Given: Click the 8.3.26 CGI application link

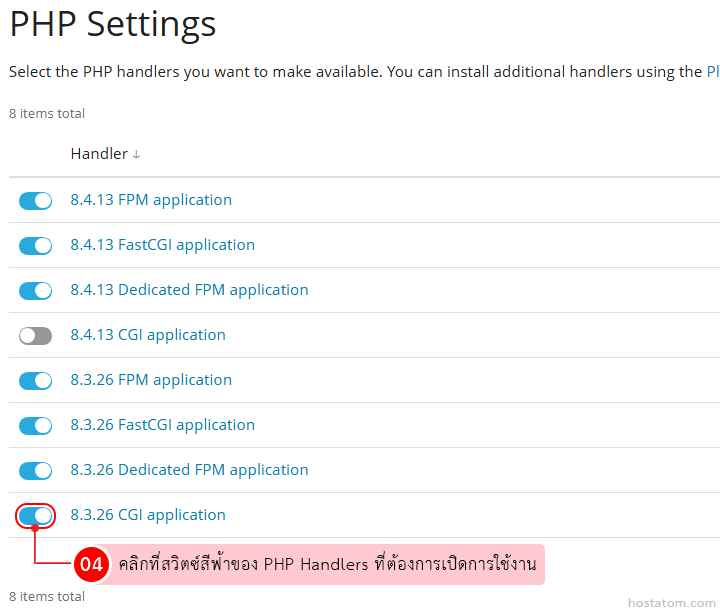Looking at the screenshot, I should pos(148,515).
